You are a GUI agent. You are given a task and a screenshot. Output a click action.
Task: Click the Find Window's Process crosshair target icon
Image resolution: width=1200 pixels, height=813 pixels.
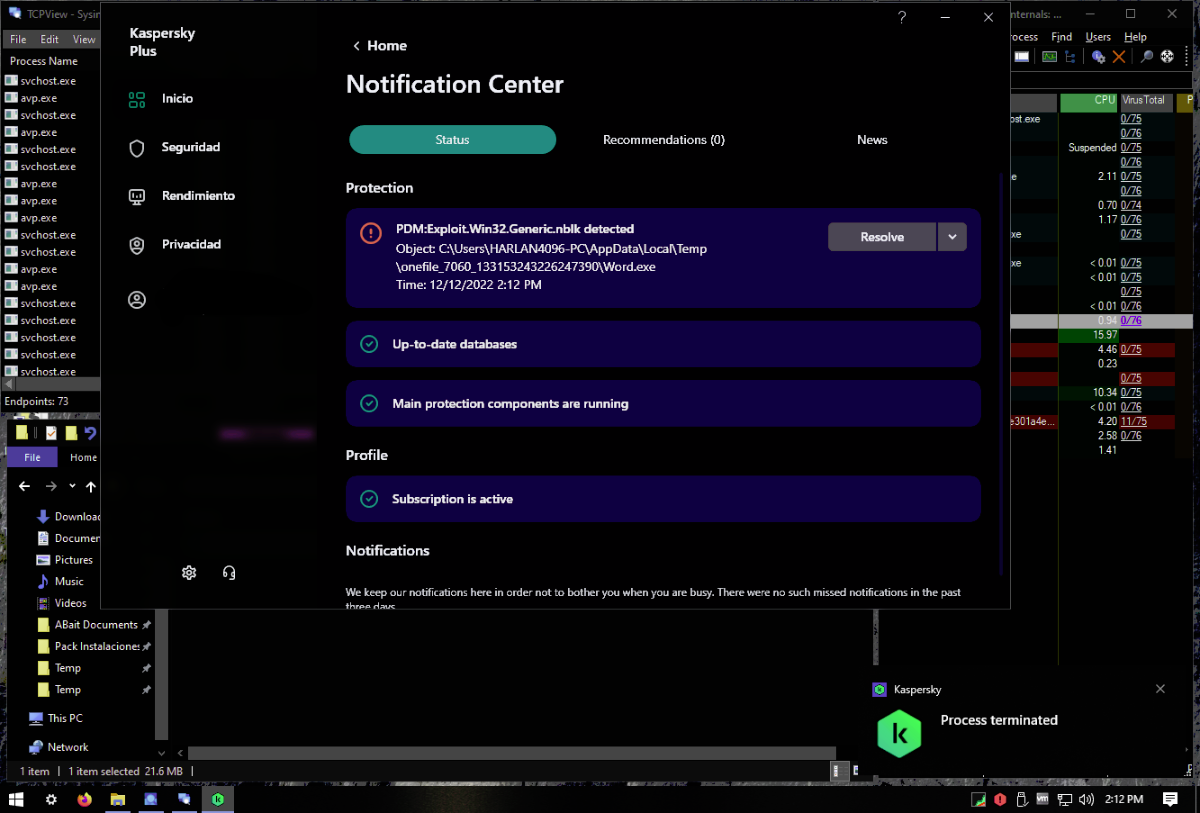[1167, 57]
